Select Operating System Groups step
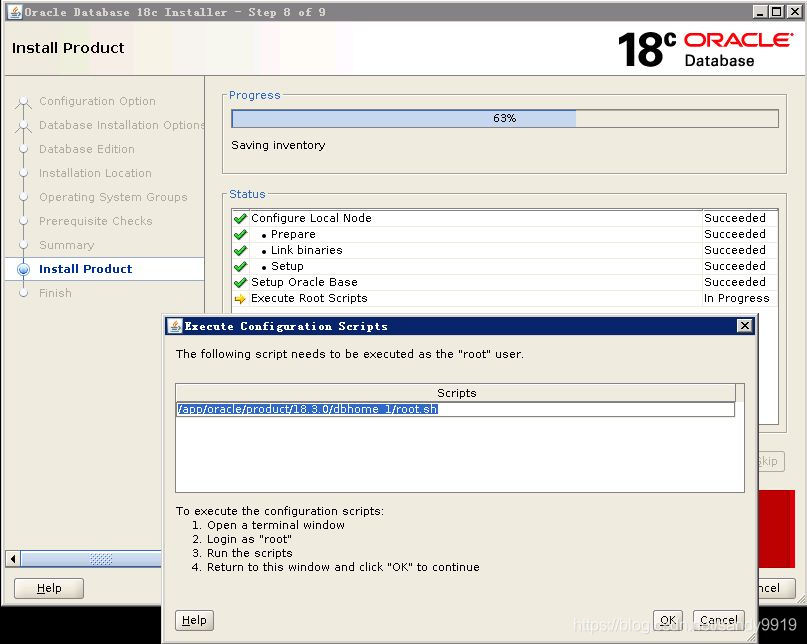Image resolution: width=807 pixels, height=644 pixels. [113, 197]
